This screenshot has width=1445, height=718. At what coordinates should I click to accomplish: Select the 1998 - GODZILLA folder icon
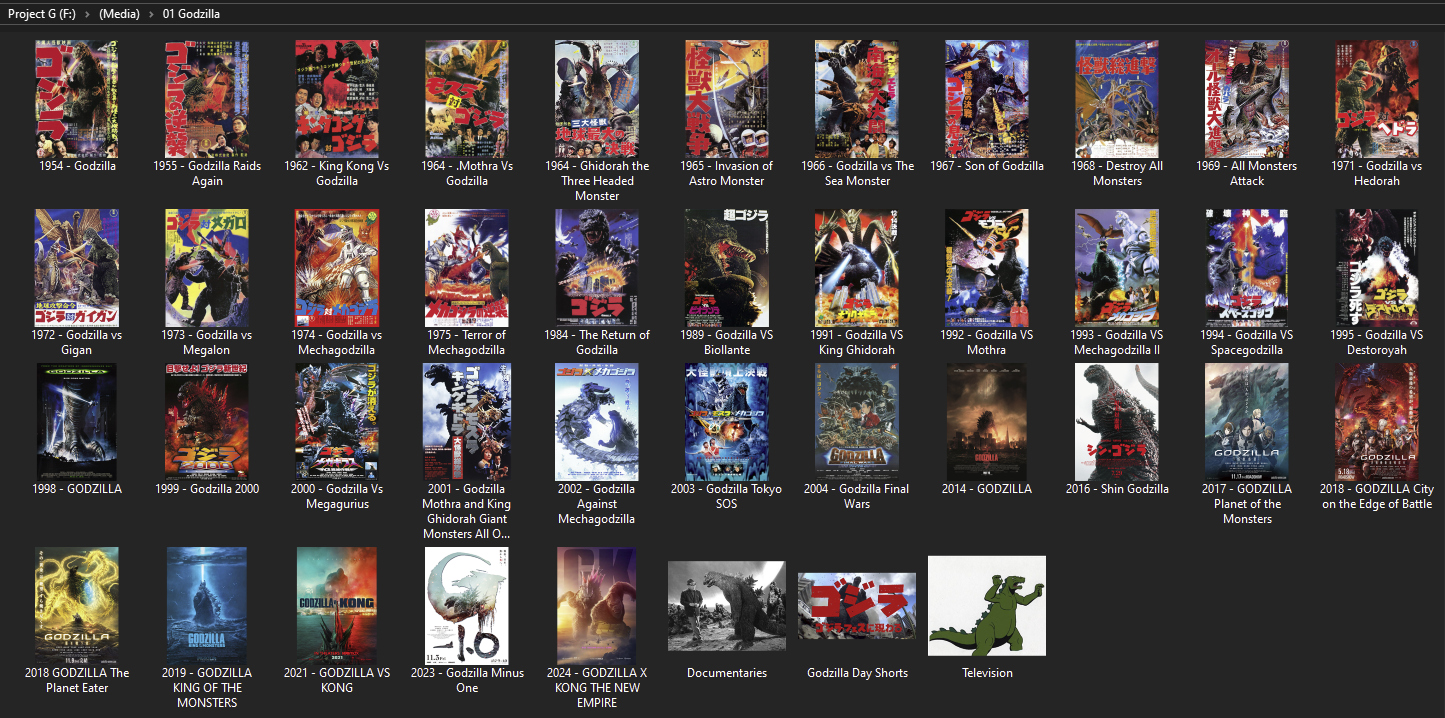pyautogui.click(x=77, y=421)
